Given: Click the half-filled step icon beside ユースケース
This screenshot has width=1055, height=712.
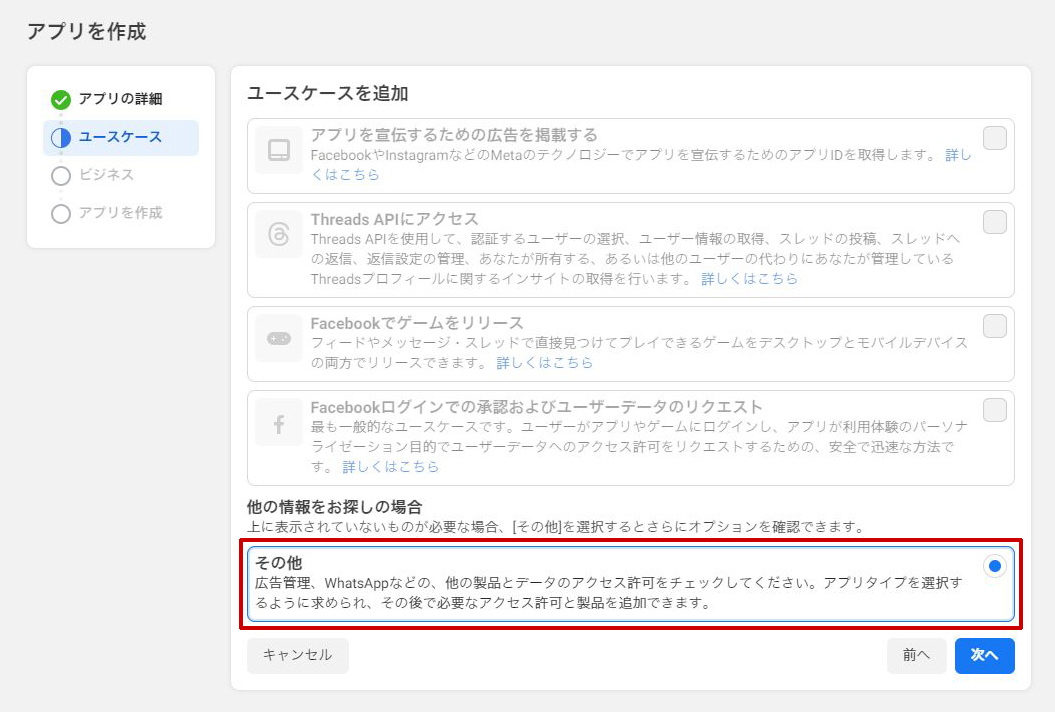Looking at the screenshot, I should (61, 137).
